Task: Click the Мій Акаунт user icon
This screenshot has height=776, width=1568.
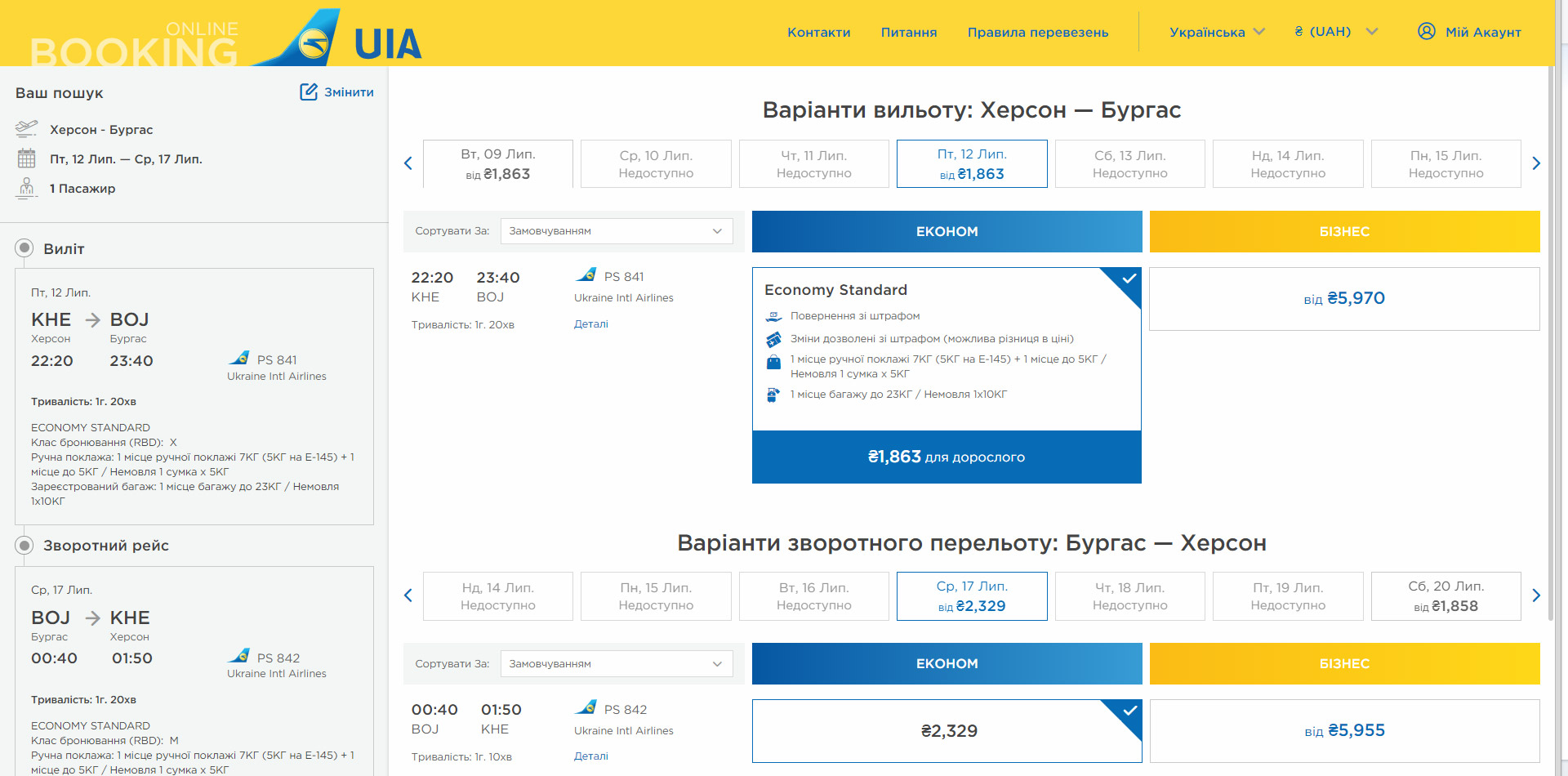Action: (x=1426, y=31)
